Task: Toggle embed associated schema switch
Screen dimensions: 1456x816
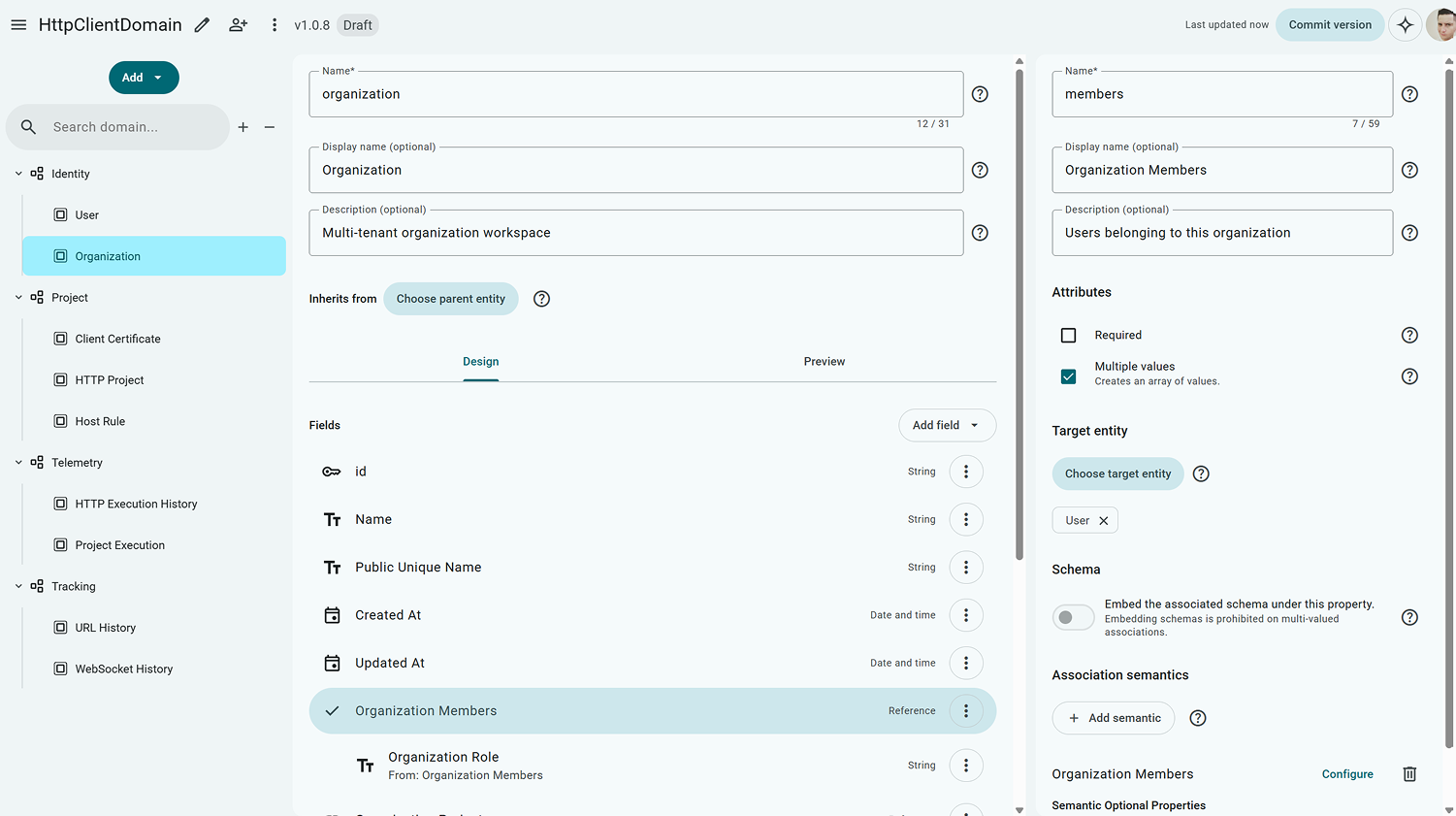Action: coord(1073,617)
